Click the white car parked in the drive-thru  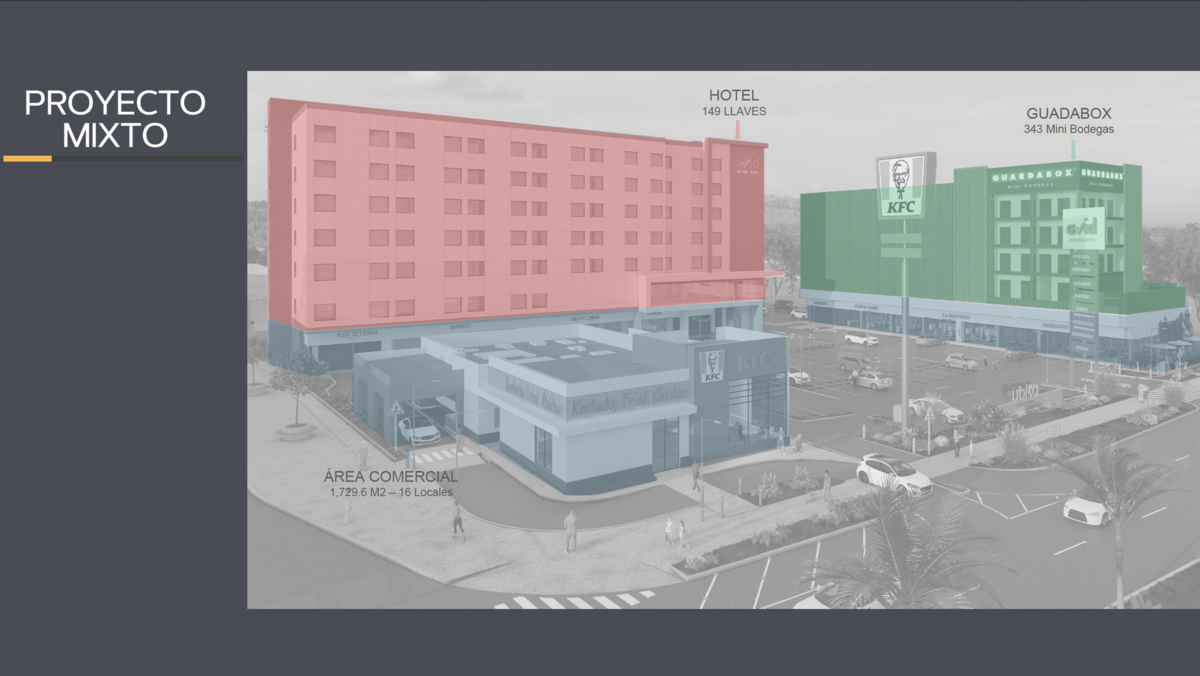click(419, 431)
